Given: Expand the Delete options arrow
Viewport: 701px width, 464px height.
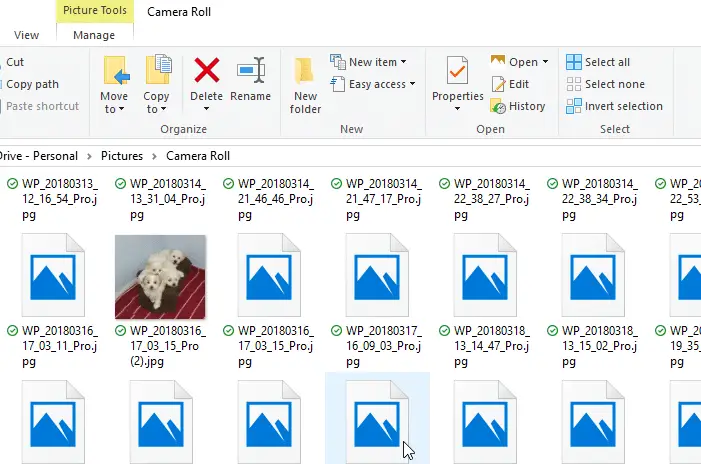Looking at the screenshot, I should tap(206, 109).
